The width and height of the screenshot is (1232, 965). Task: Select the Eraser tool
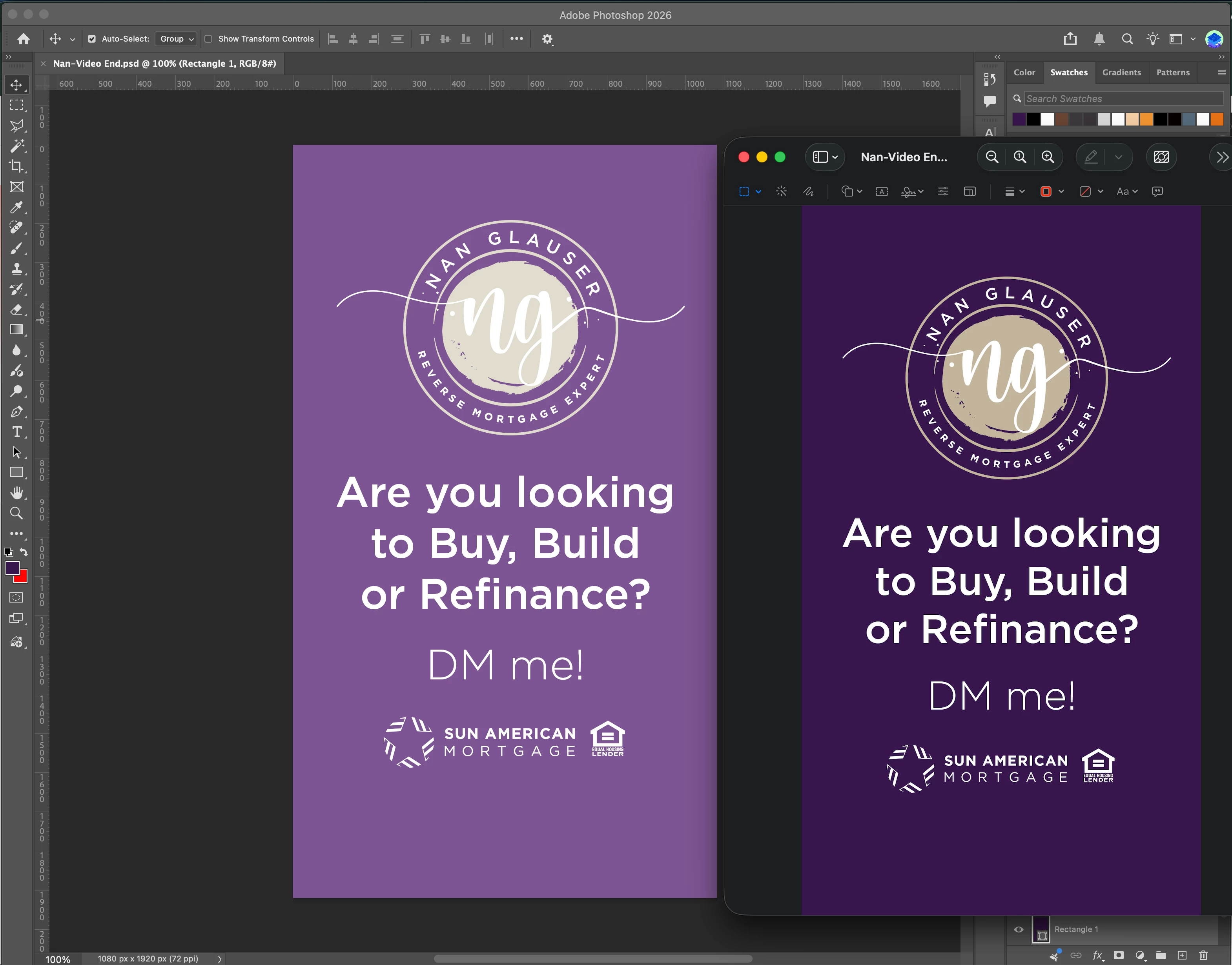[x=16, y=309]
